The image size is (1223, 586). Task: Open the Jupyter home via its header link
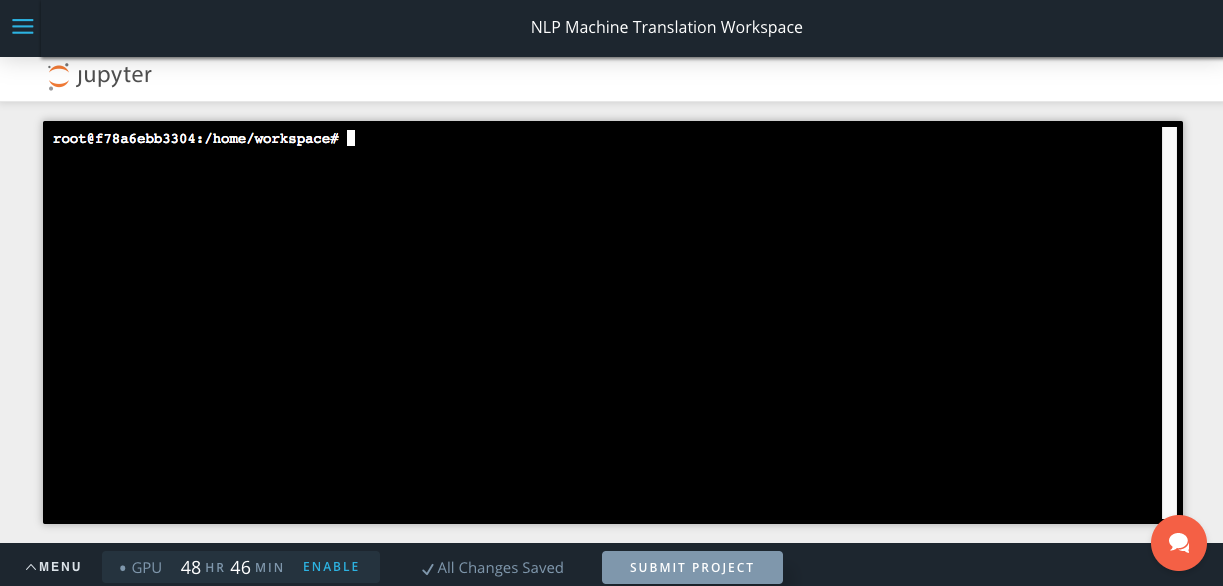(x=99, y=75)
